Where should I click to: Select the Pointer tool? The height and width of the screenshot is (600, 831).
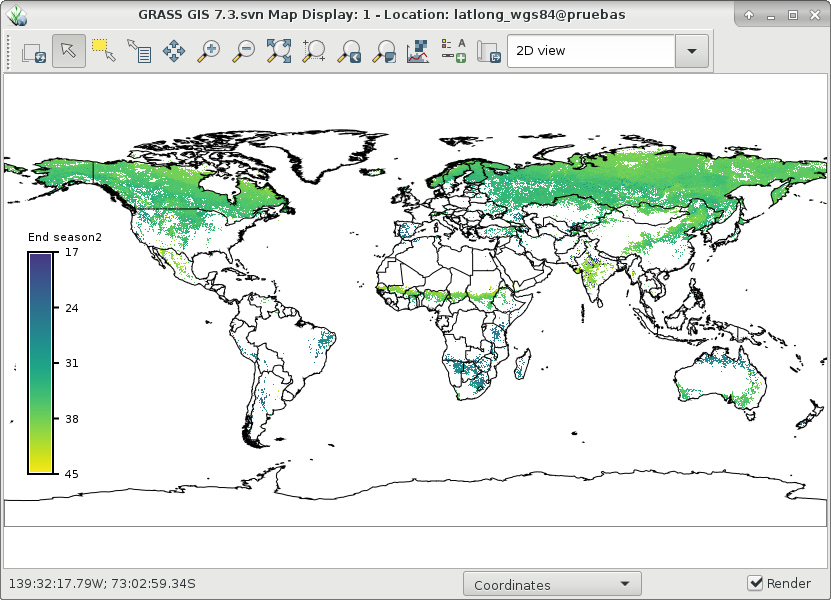(x=69, y=52)
